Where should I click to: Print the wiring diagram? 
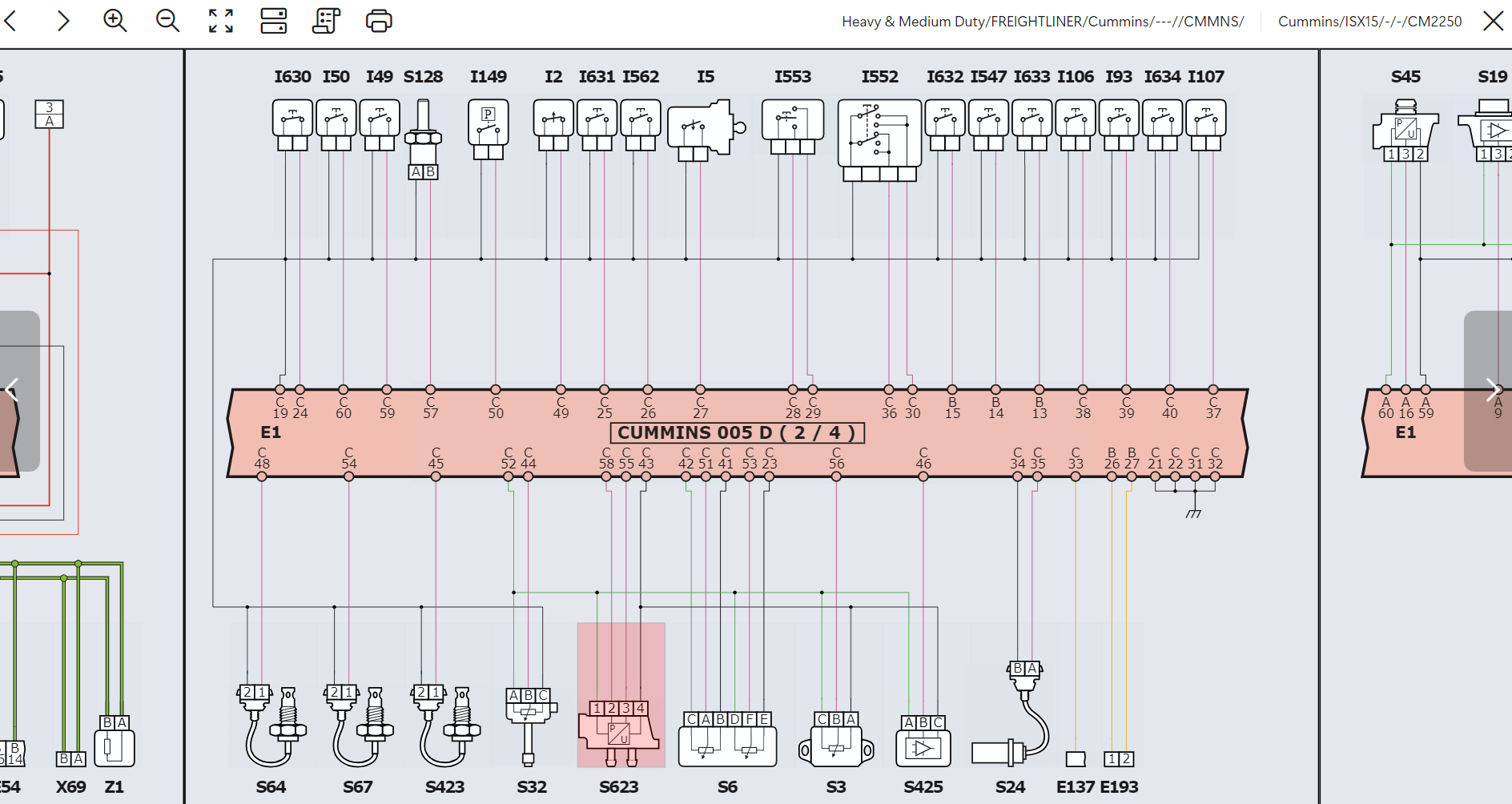[379, 21]
